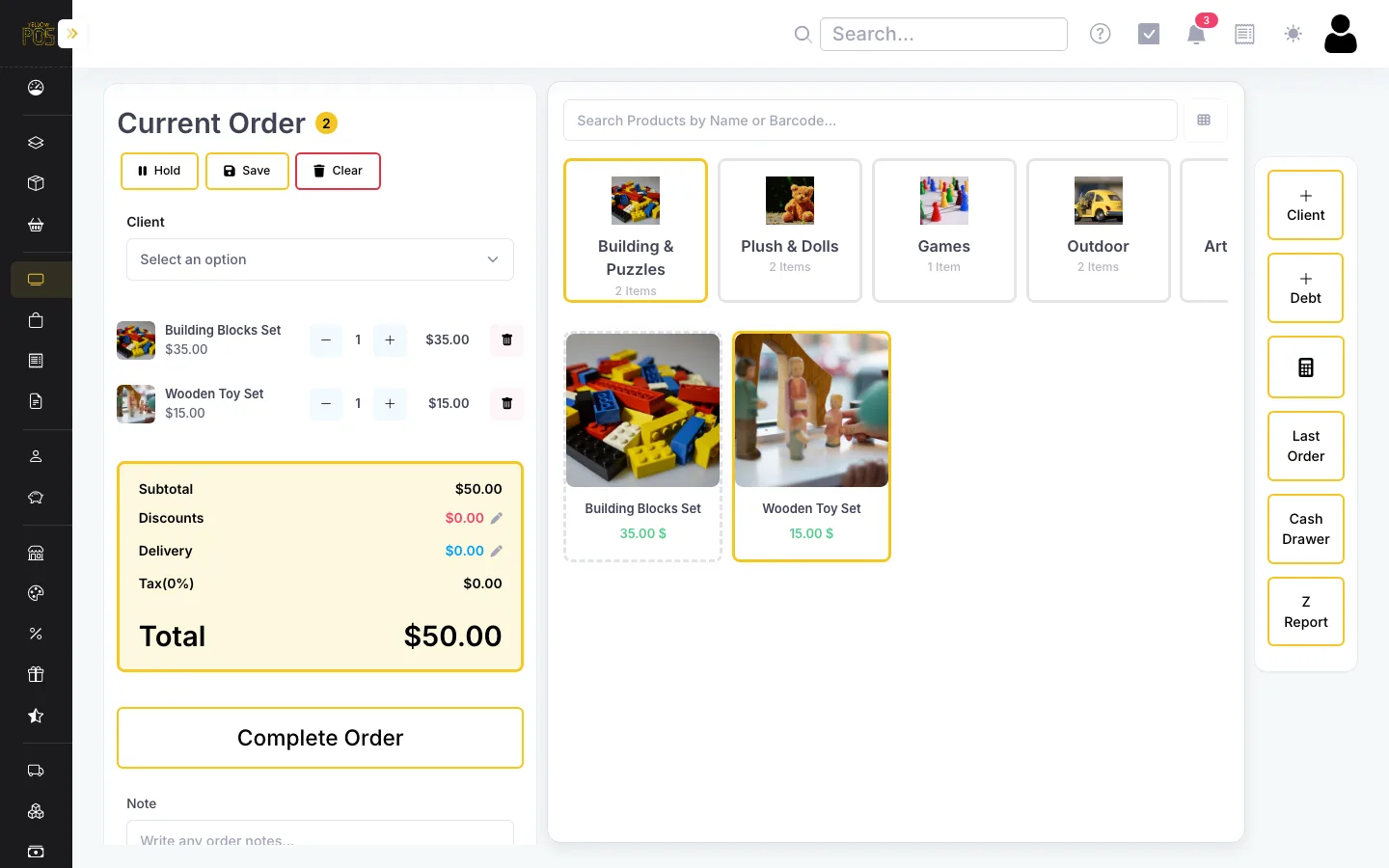Decrease Wooden Toy Set quantity
Image resolution: width=1389 pixels, height=868 pixels.
coord(326,403)
